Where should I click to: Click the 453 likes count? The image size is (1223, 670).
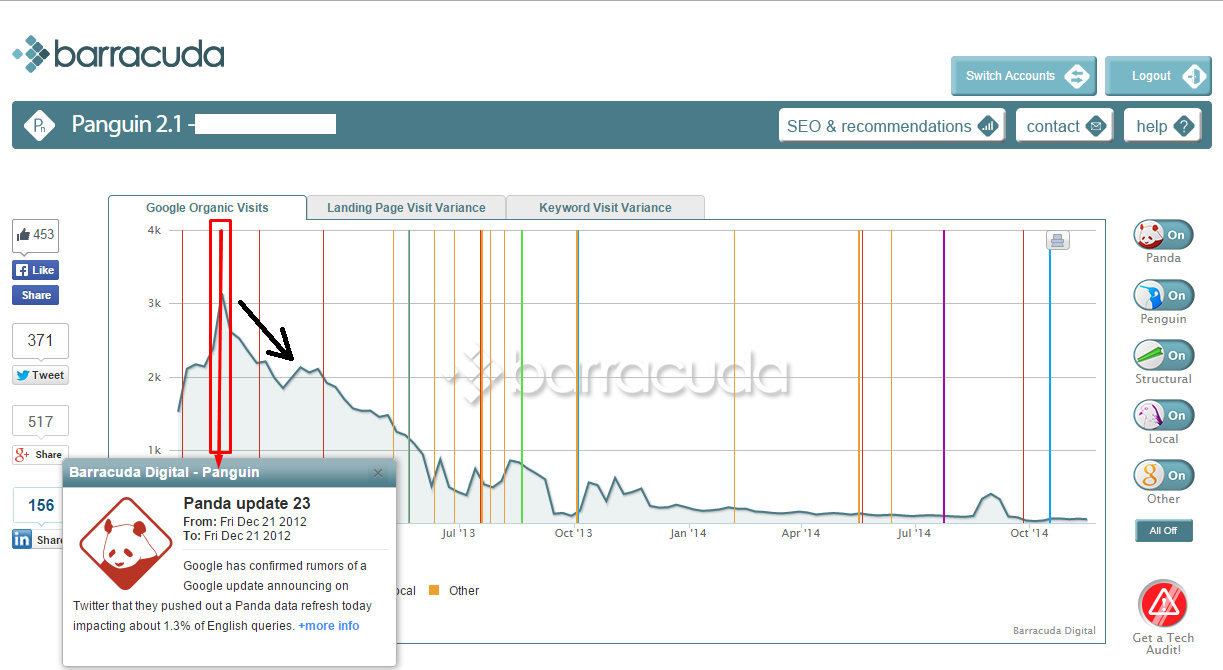(x=35, y=235)
